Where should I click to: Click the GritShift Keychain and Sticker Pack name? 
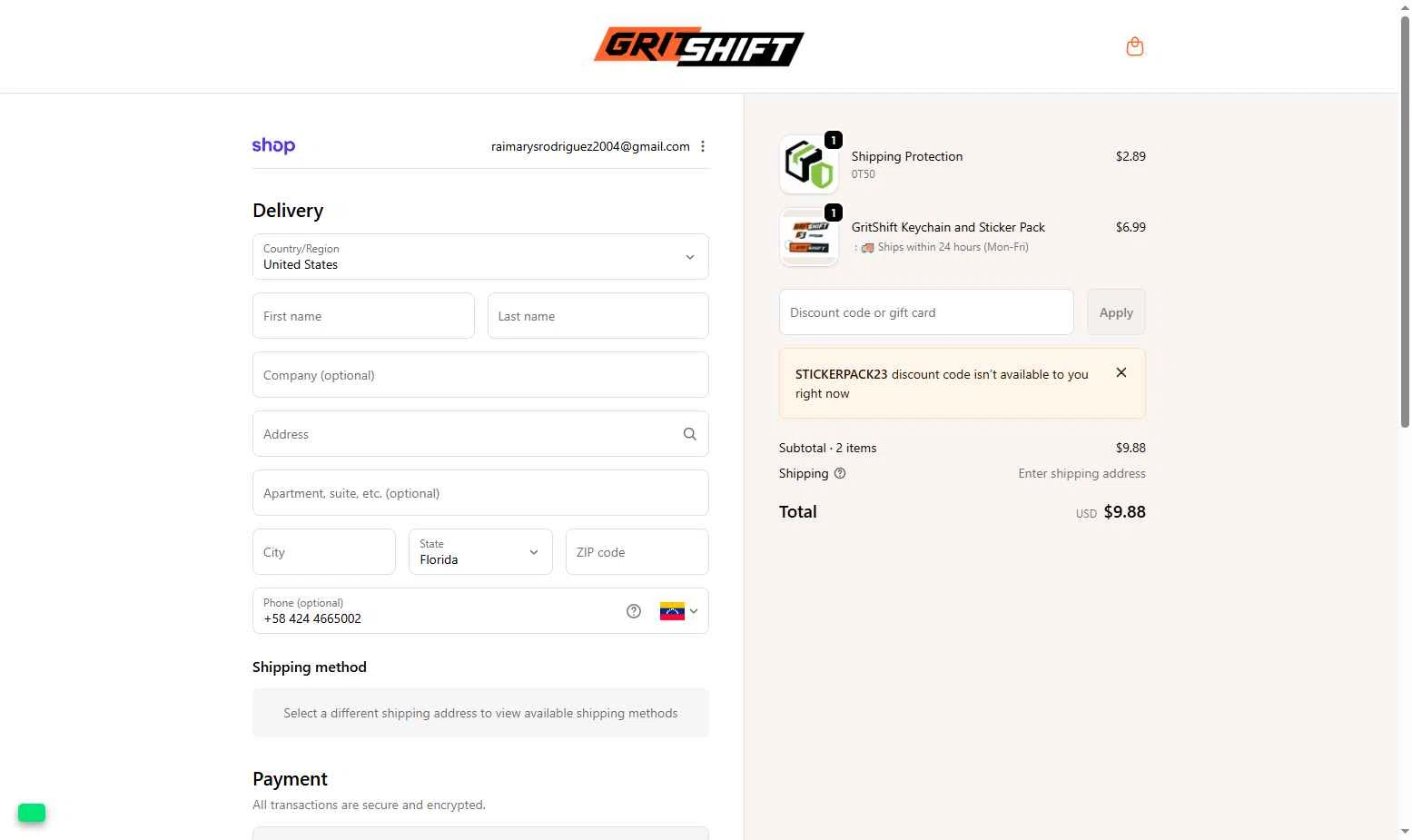coord(948,227)
